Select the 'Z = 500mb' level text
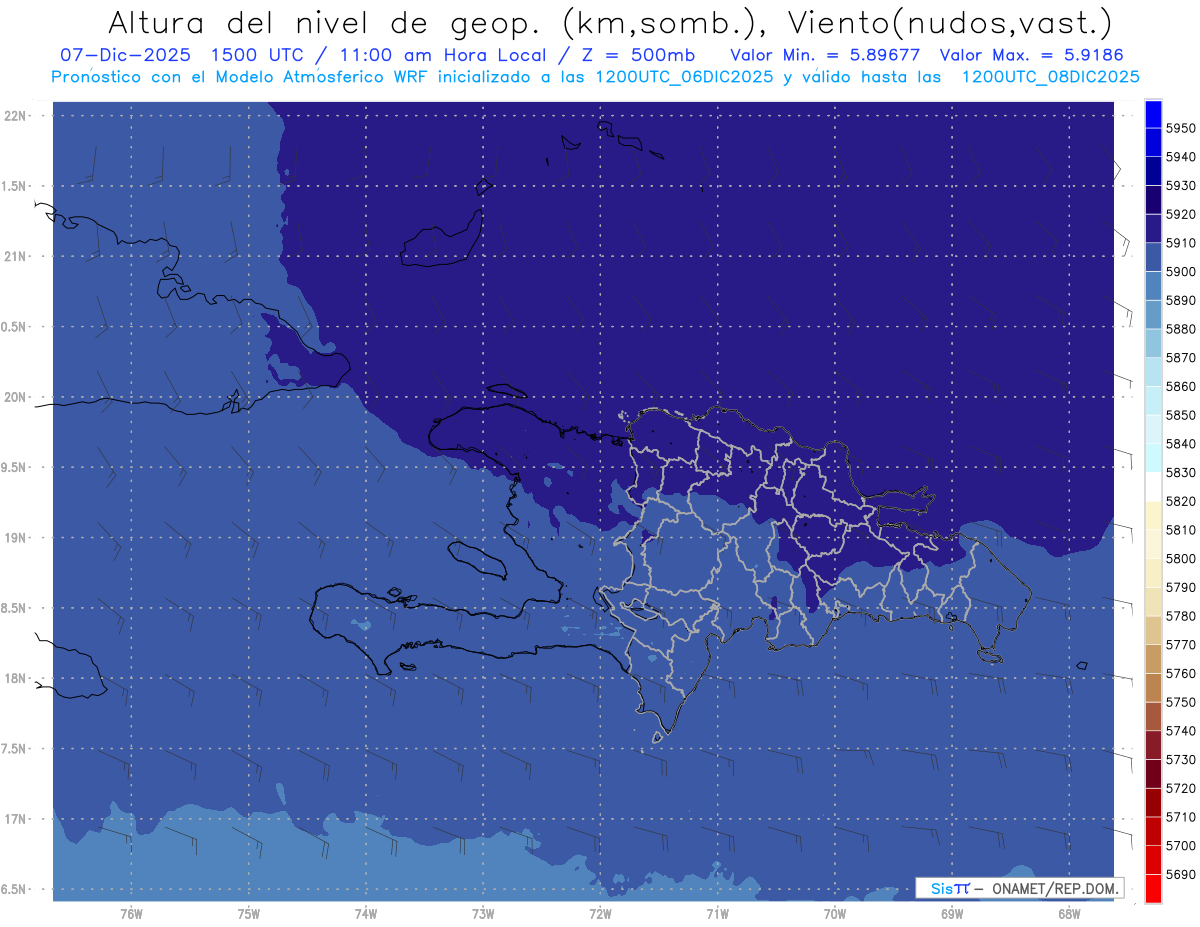This screenshot has width=1200, height=927. (x=640, y=56)
